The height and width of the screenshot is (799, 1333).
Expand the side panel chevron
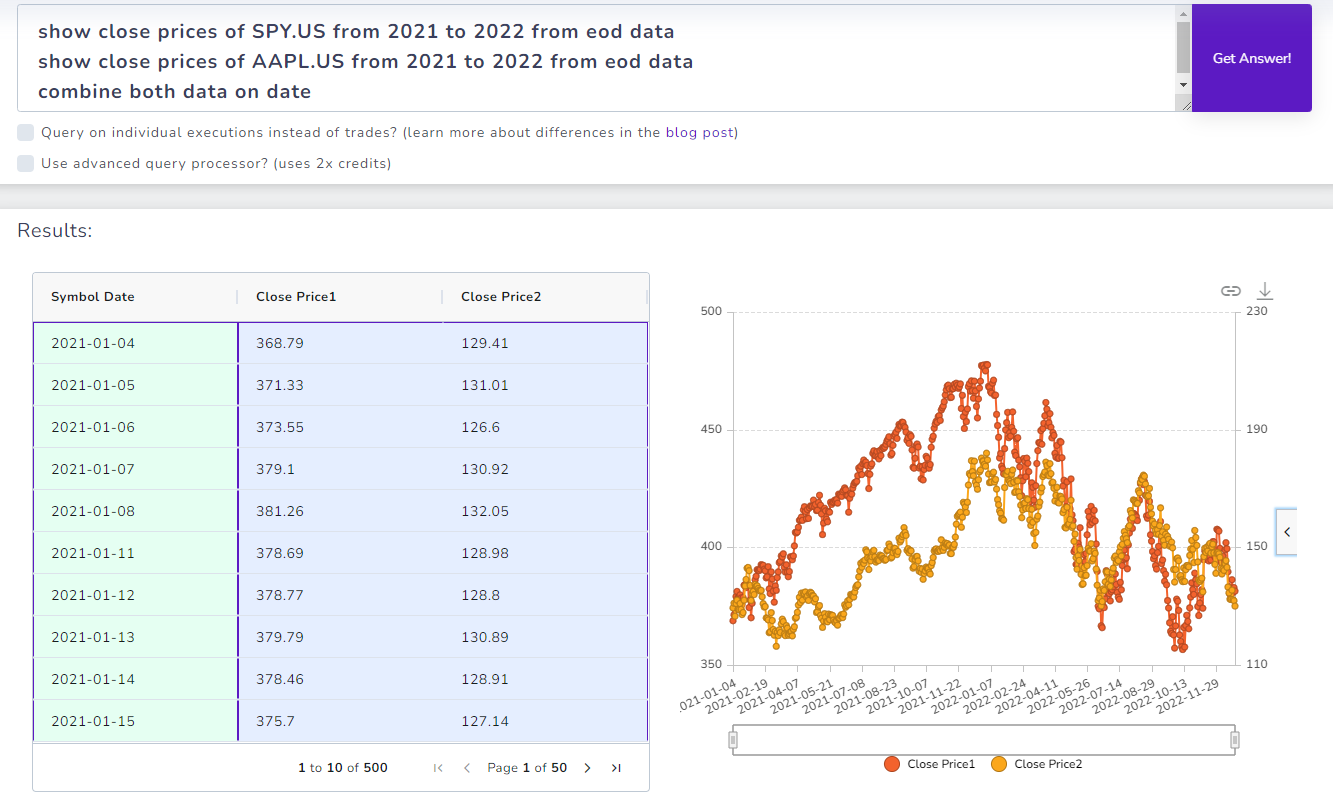(x=1287, y=532)
